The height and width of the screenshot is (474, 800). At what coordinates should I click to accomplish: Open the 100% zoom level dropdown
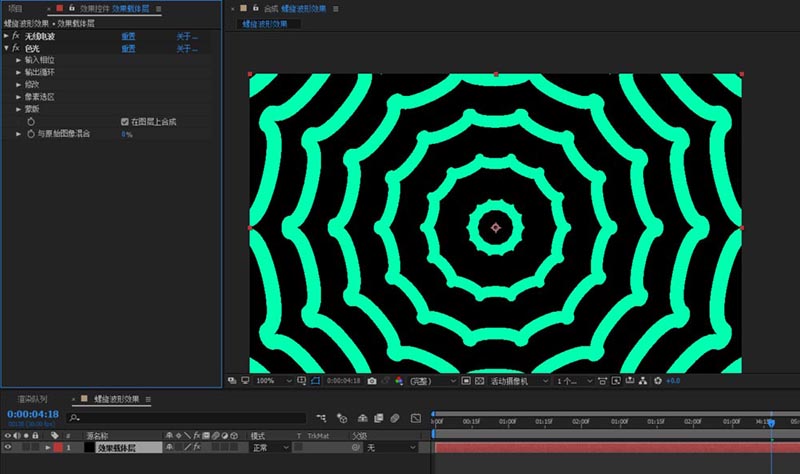coord(268,381)
